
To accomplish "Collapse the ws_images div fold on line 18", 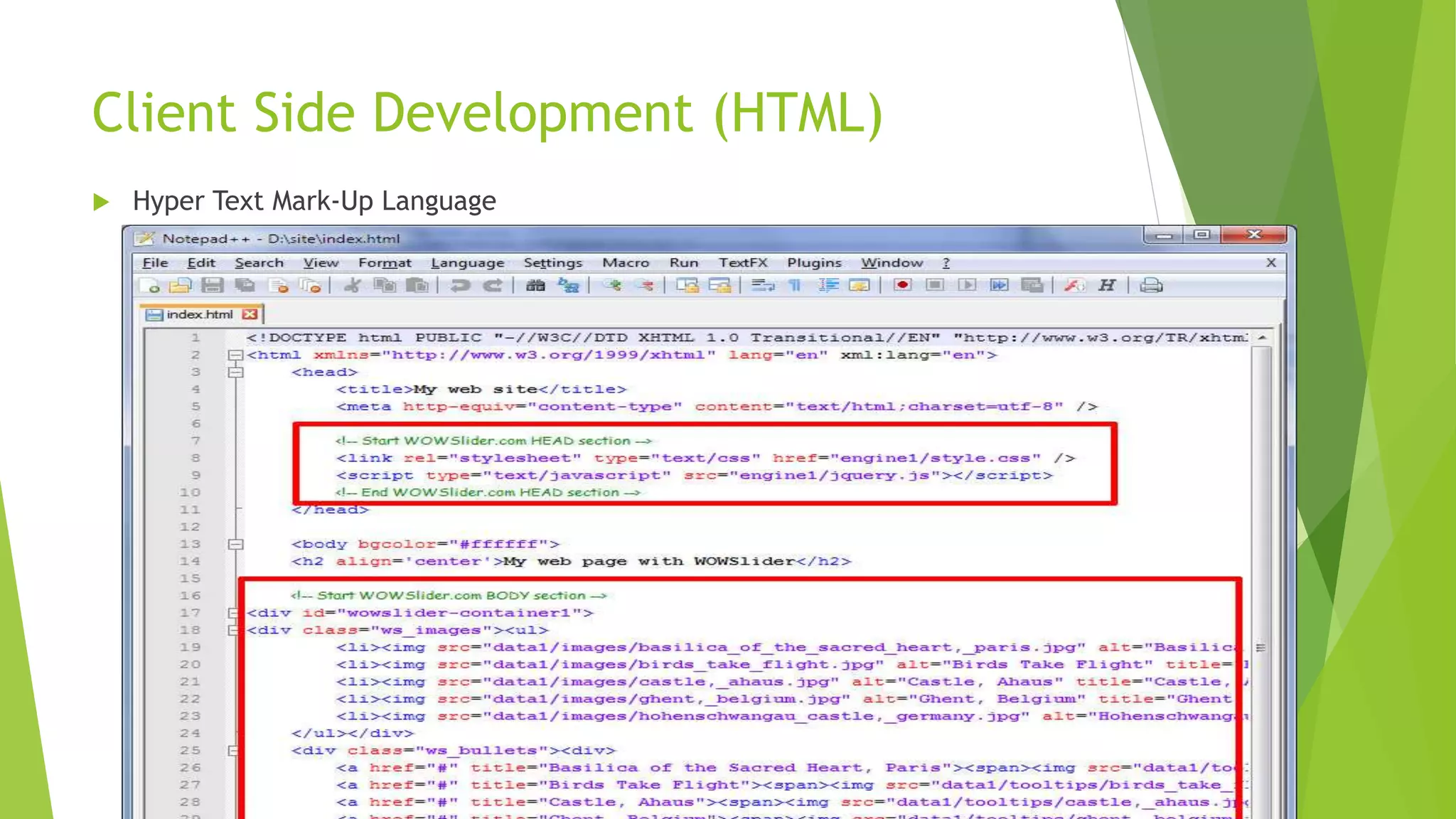I will point(232,630).
